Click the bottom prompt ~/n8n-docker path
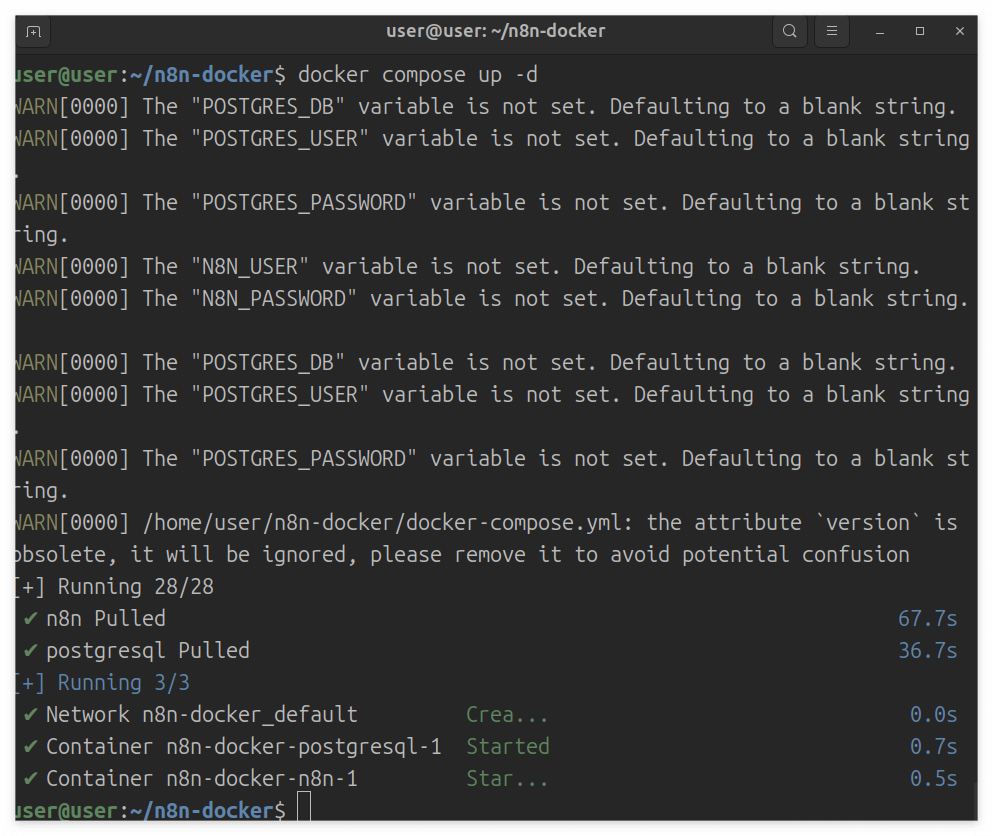 (x=201, y=811)
